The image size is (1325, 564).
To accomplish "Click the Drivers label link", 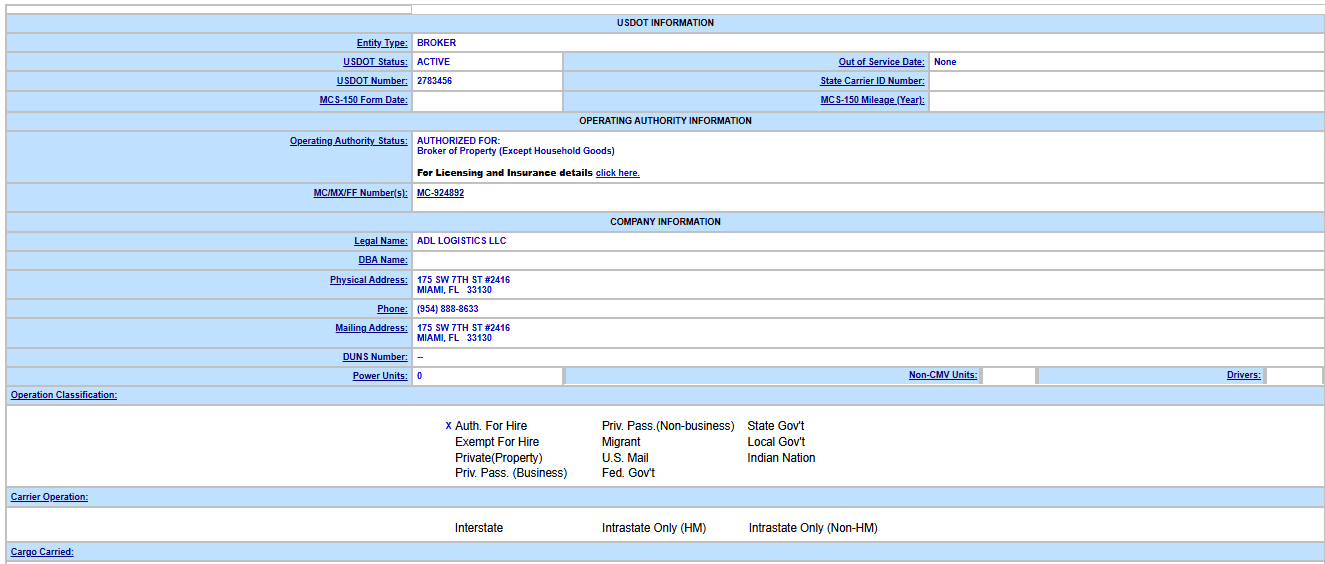I will [x=1244, y=375].
